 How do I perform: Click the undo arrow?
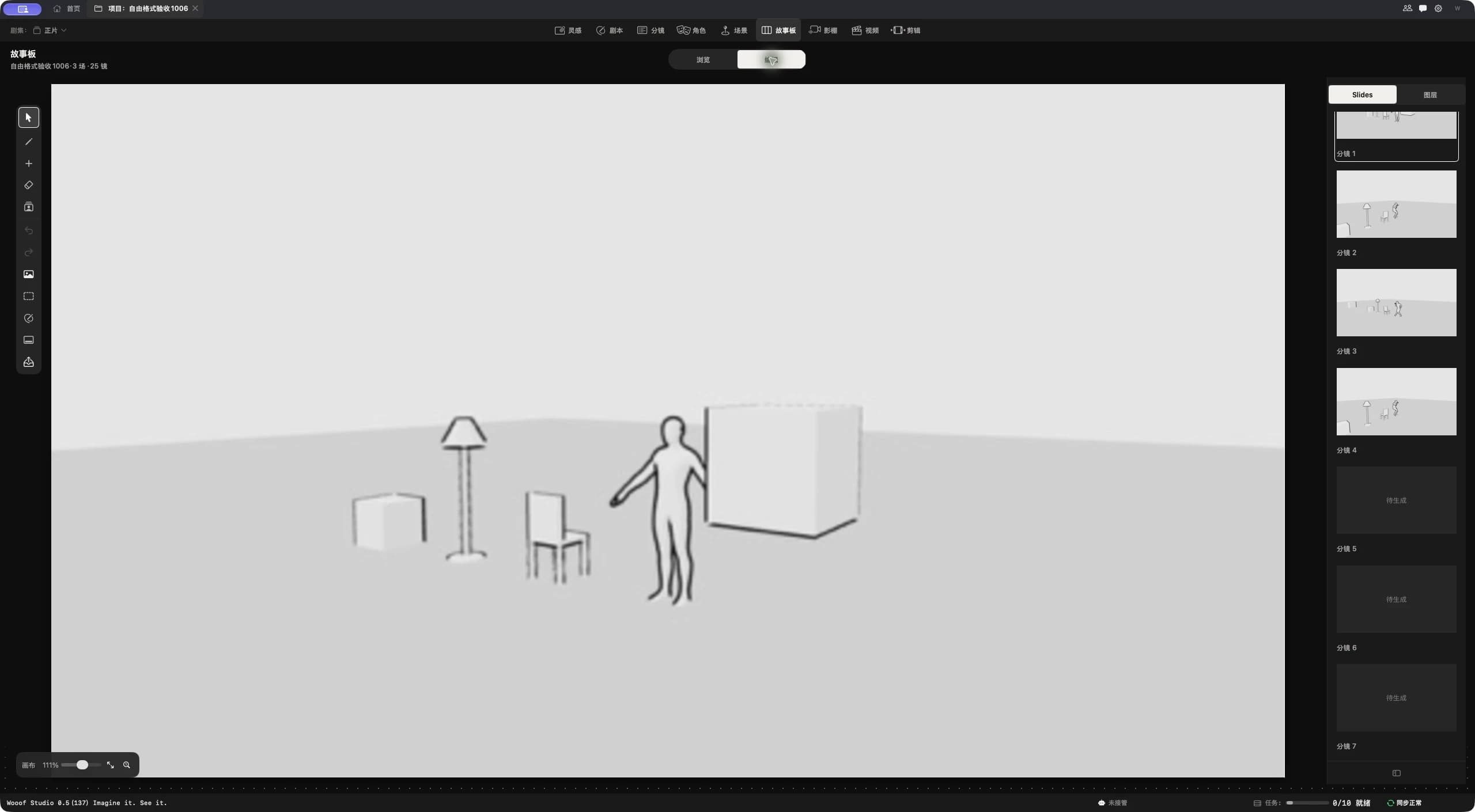tap(29, 230)
